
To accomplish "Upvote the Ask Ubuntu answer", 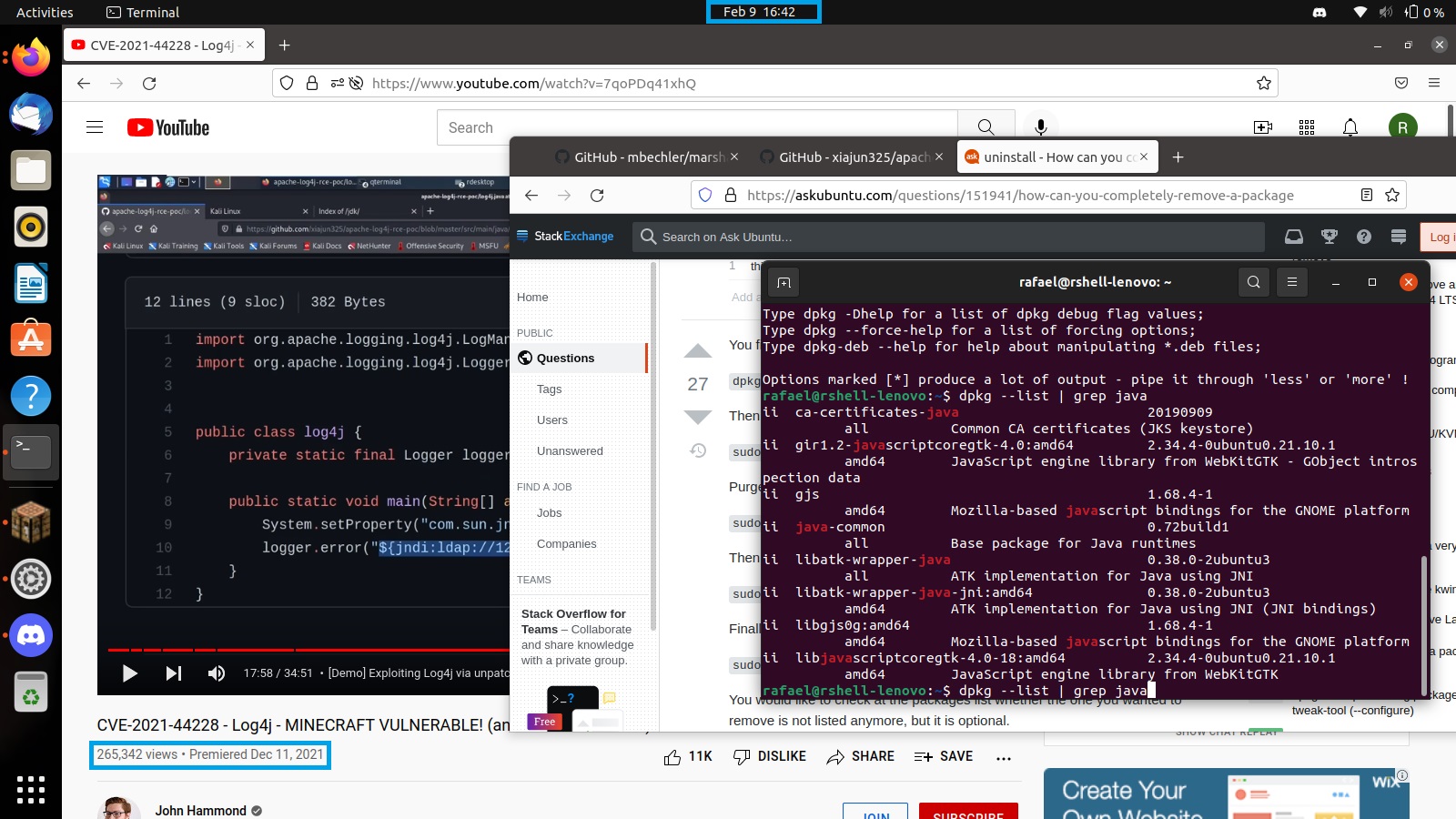I will (697, 351).
